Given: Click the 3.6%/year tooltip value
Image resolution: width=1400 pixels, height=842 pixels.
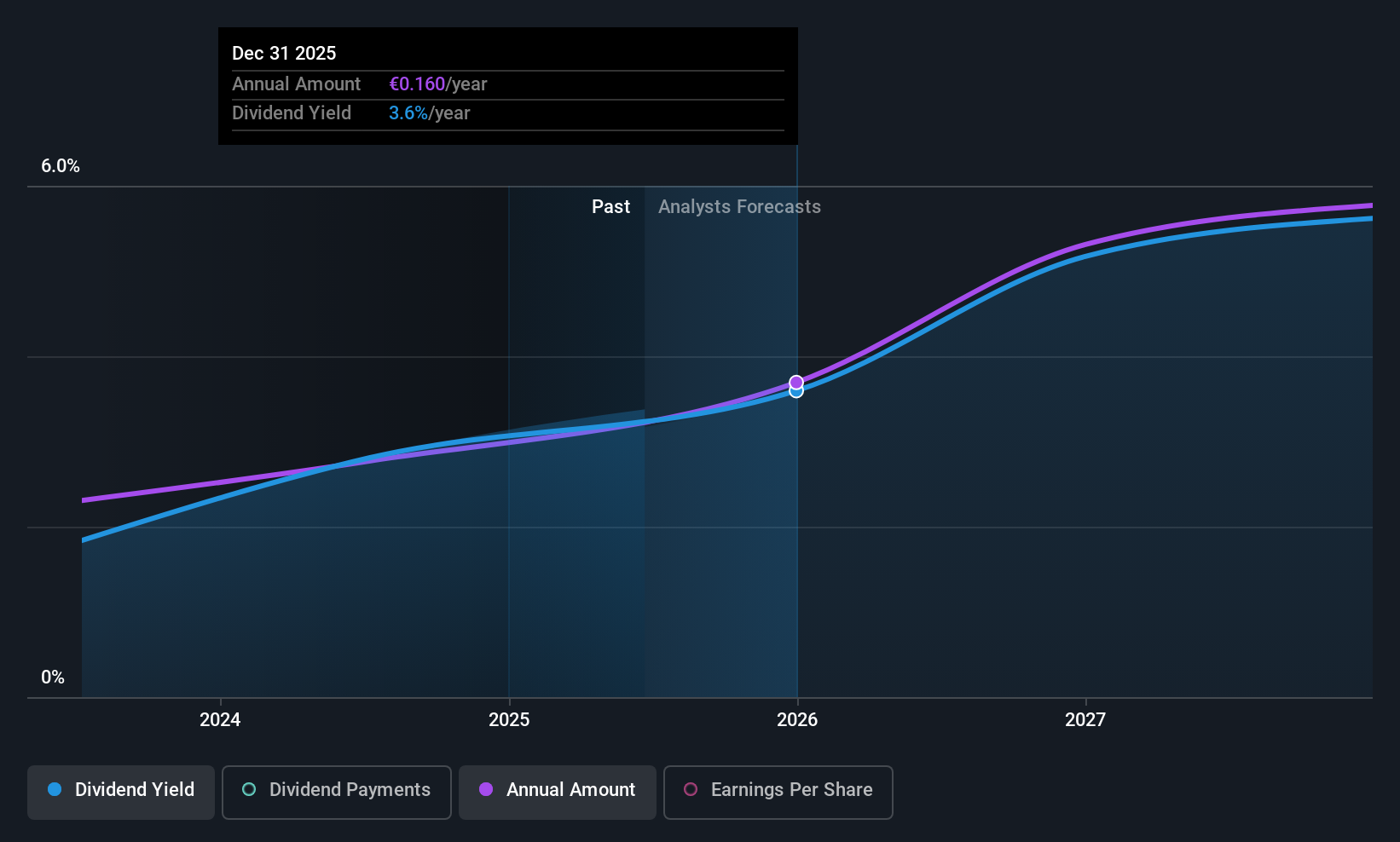Looking at the screenshot, I should [430, 112].
